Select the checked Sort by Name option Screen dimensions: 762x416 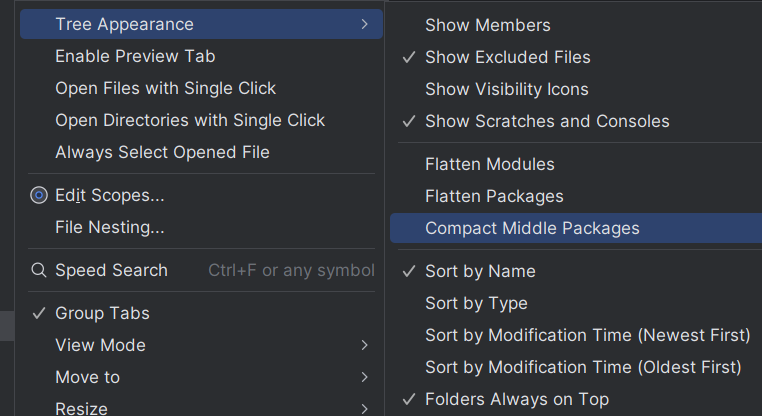click(x=479, y=271)
